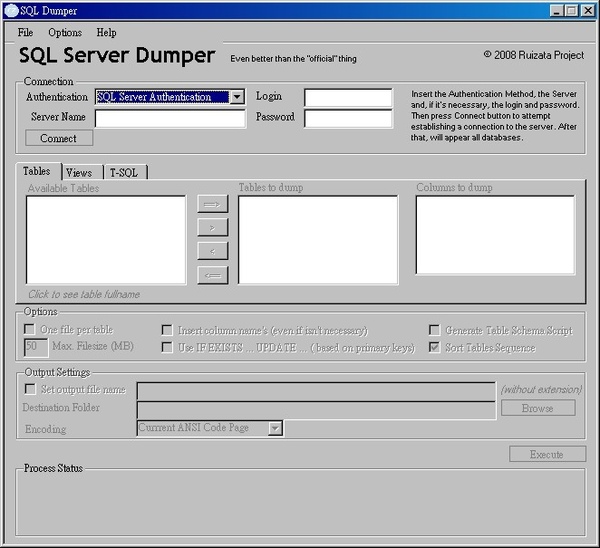This screenshot has width=600, height=548.
Task: Add selected table with the > button
Action: [213, 228]
